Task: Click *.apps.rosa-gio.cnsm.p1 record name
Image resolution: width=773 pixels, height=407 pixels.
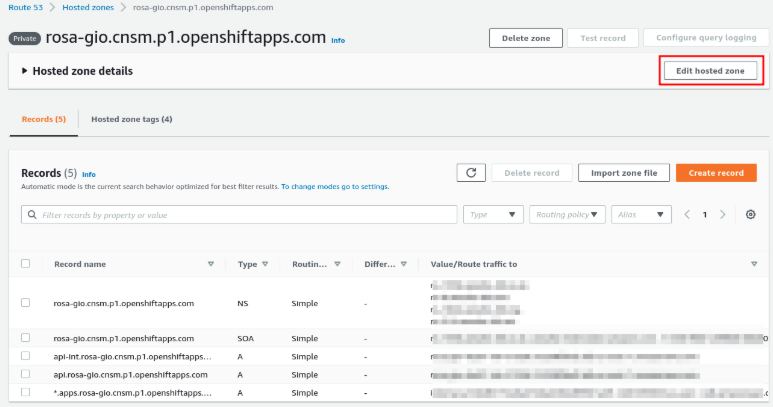Action: (133, 393)
